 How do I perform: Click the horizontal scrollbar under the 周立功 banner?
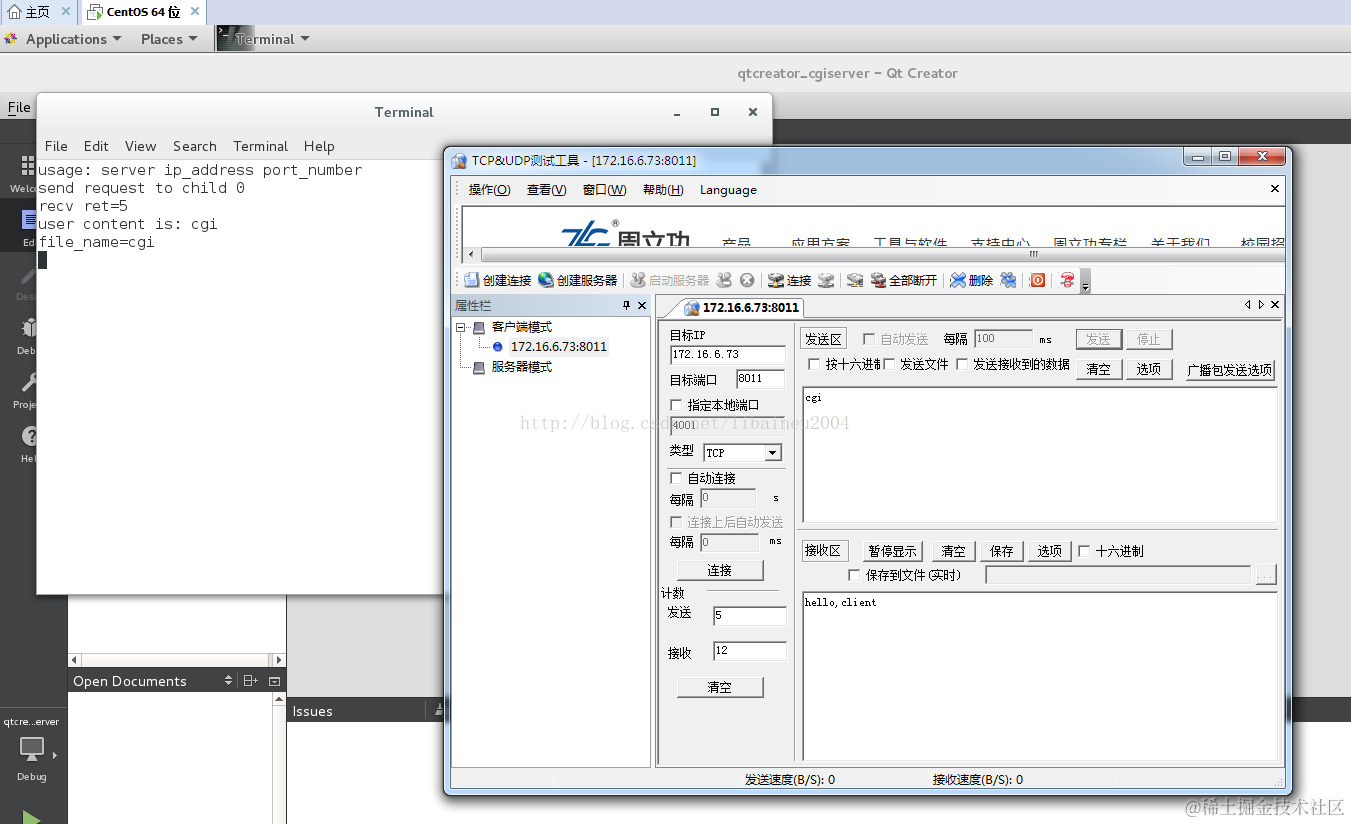[x=875, y=254]
